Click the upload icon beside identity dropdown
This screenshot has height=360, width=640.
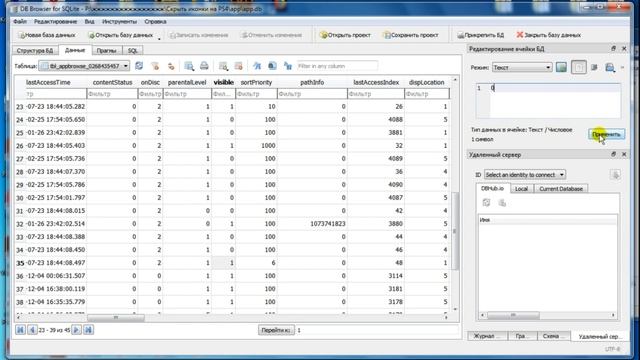(616, 175)
